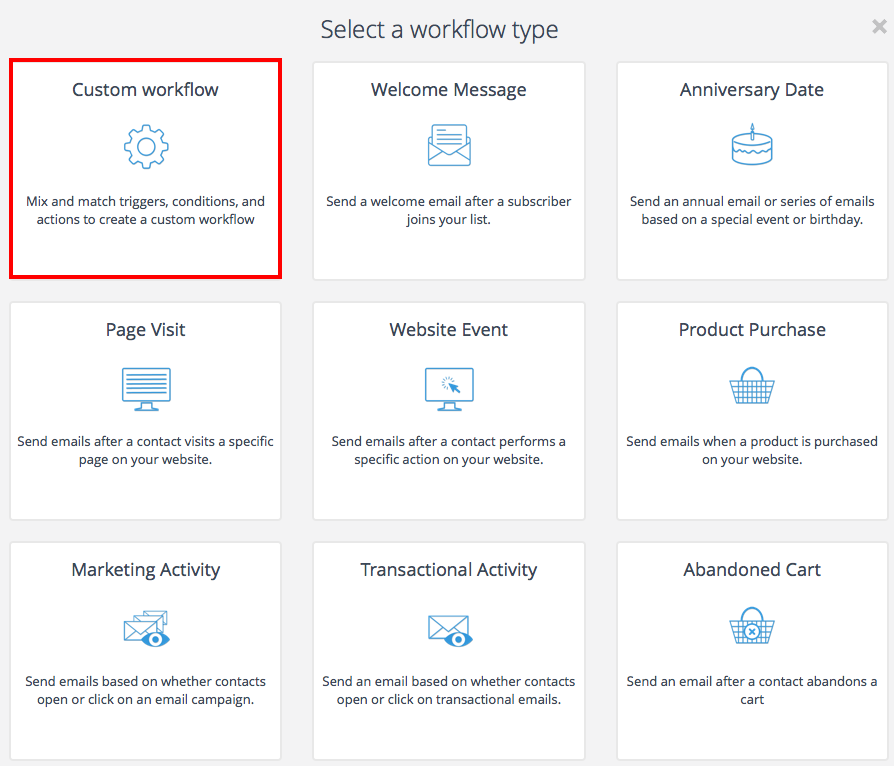Click the gear icon for Custom workflow
The image size is (894, 766).
coord(146,146)
